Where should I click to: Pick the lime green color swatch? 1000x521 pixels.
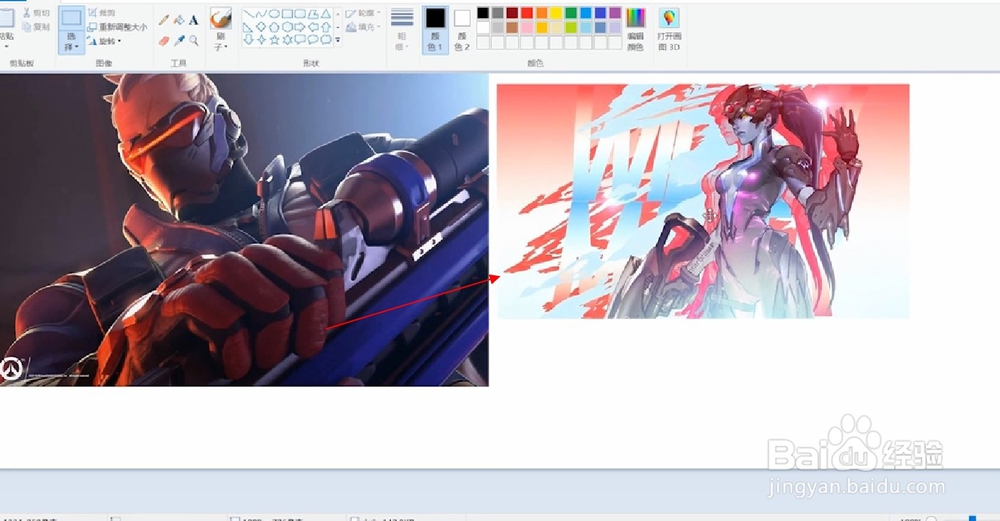pos(571,27)
